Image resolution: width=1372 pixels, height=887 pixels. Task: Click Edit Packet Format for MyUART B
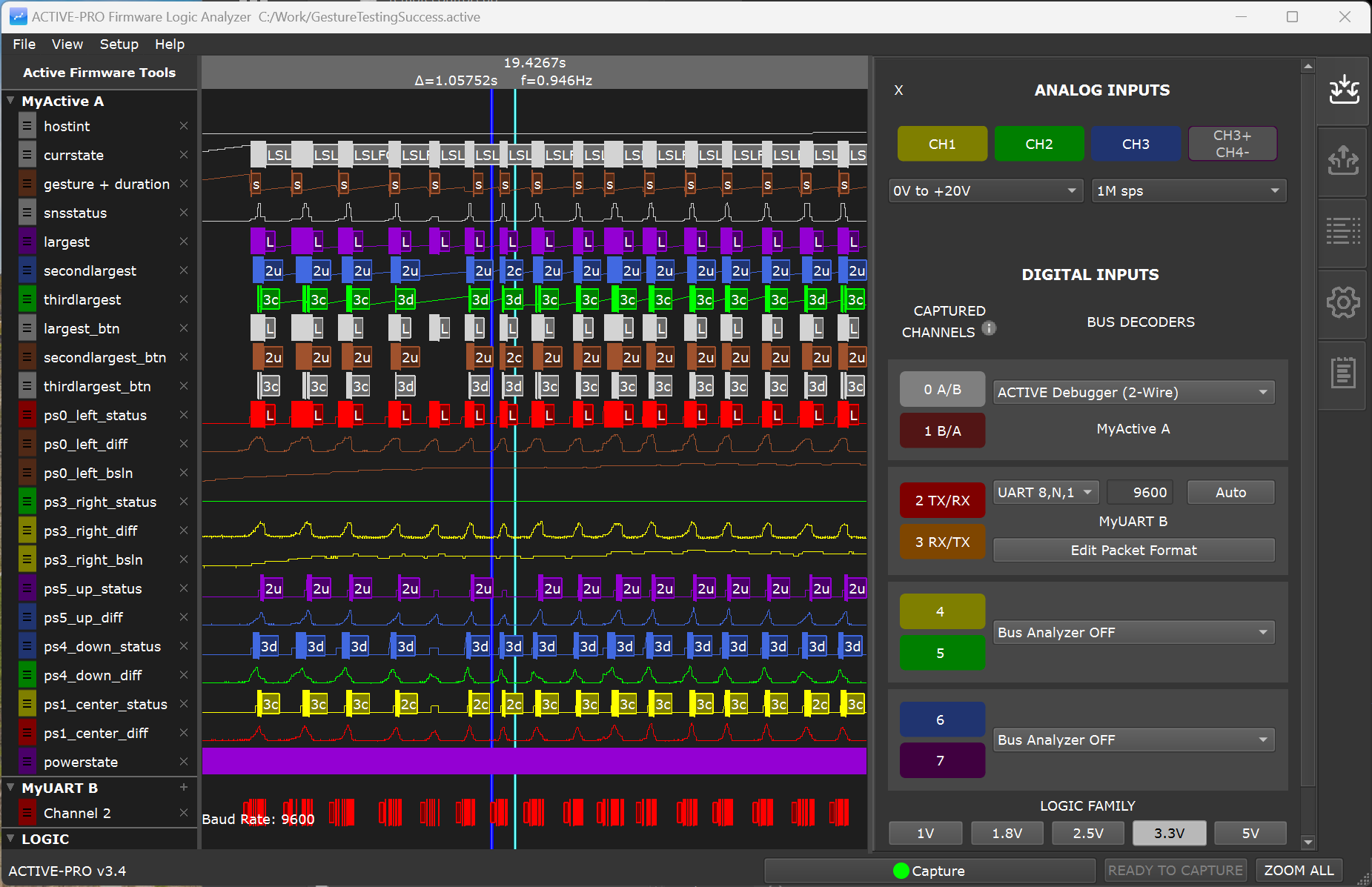[x=1133, y=550]
